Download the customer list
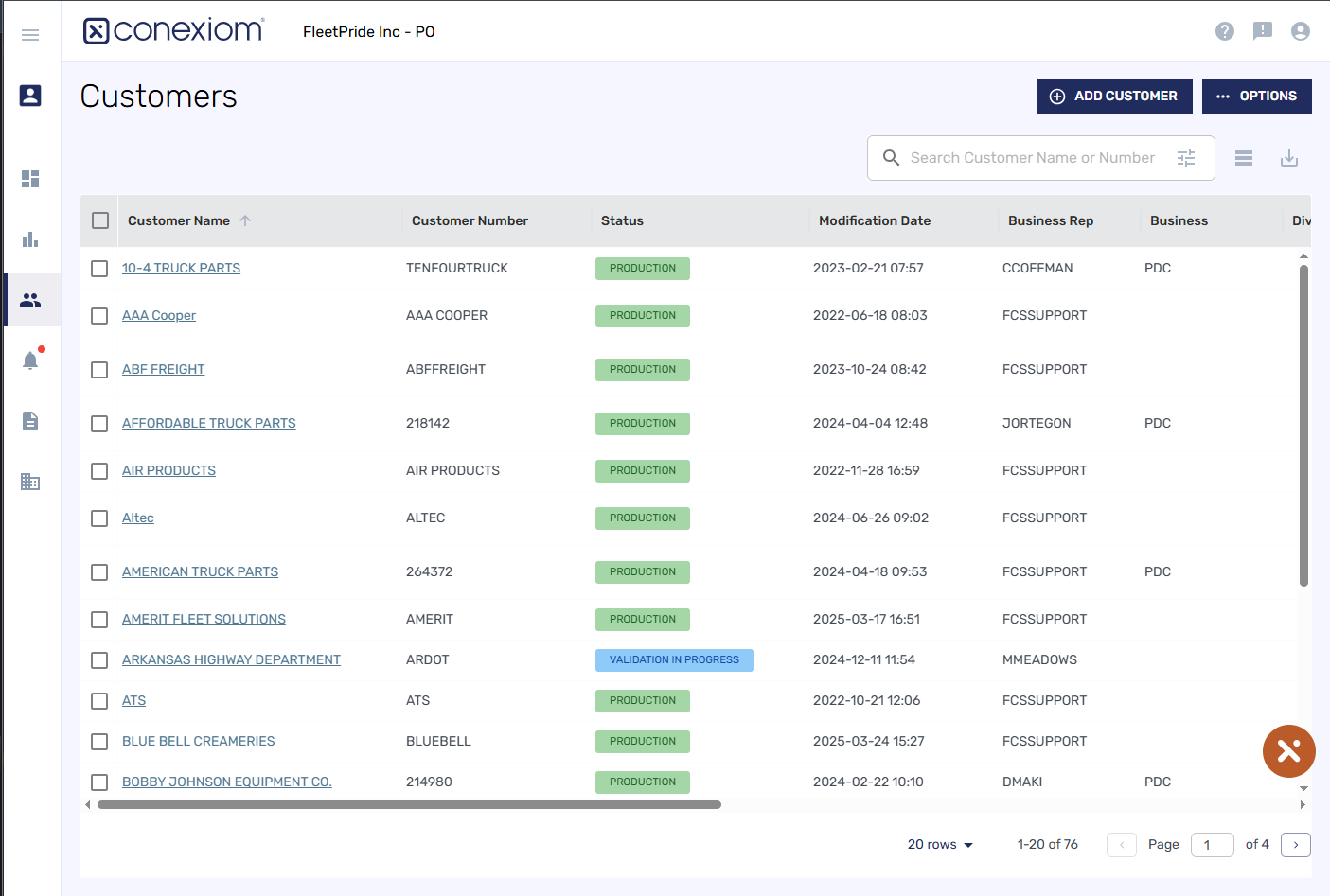This screenshot has height=896, width=1330. (1289, 158)
